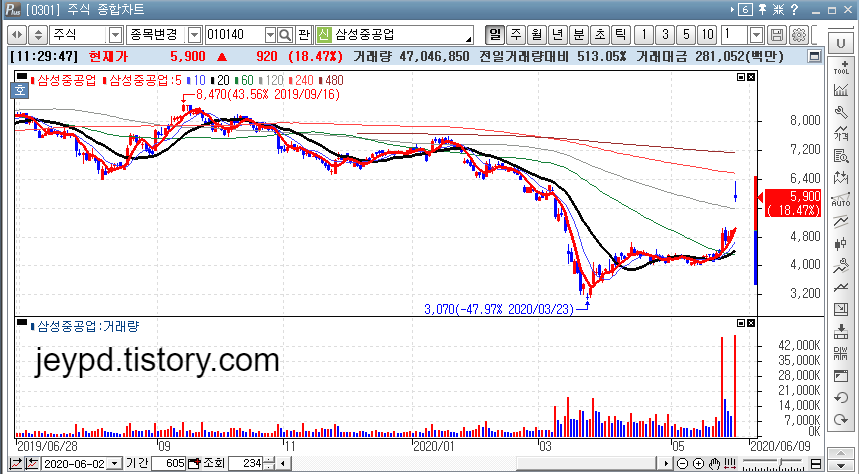Screen dimensions: 859x474
Task: Click the scrollbar left arrow at bottom
Action: point(283,464)
